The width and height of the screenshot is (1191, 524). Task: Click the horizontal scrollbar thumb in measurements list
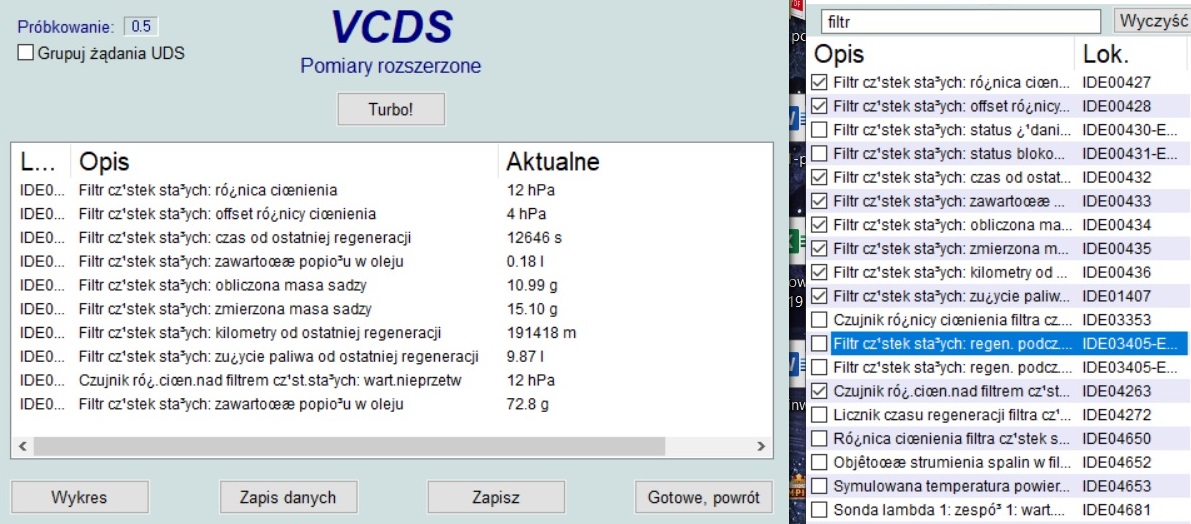[349, 446]
